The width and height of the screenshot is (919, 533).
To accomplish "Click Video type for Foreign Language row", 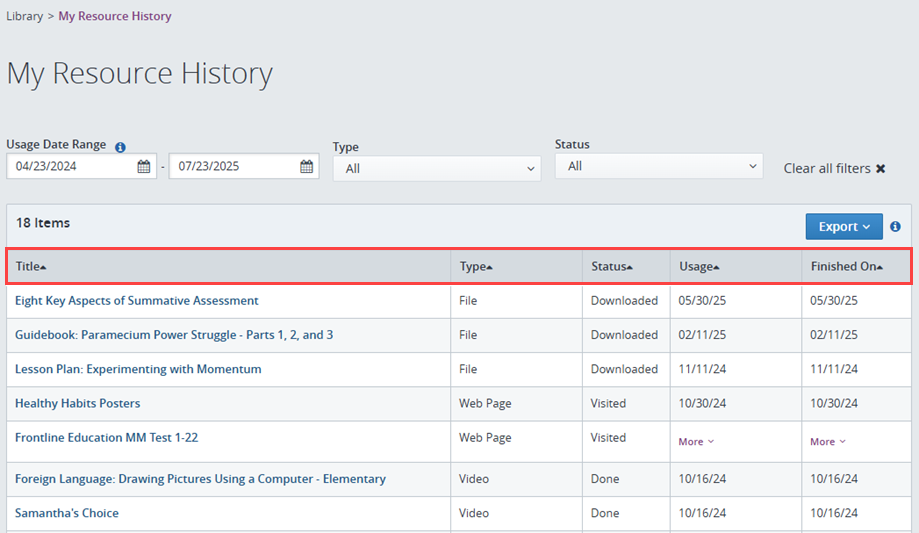I will pyautogui.click(x=474, y=478).
